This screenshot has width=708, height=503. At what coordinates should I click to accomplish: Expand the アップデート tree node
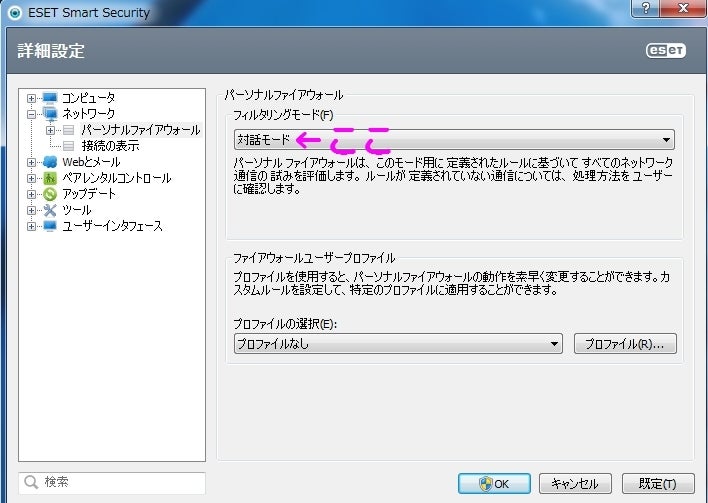[31, 194]
